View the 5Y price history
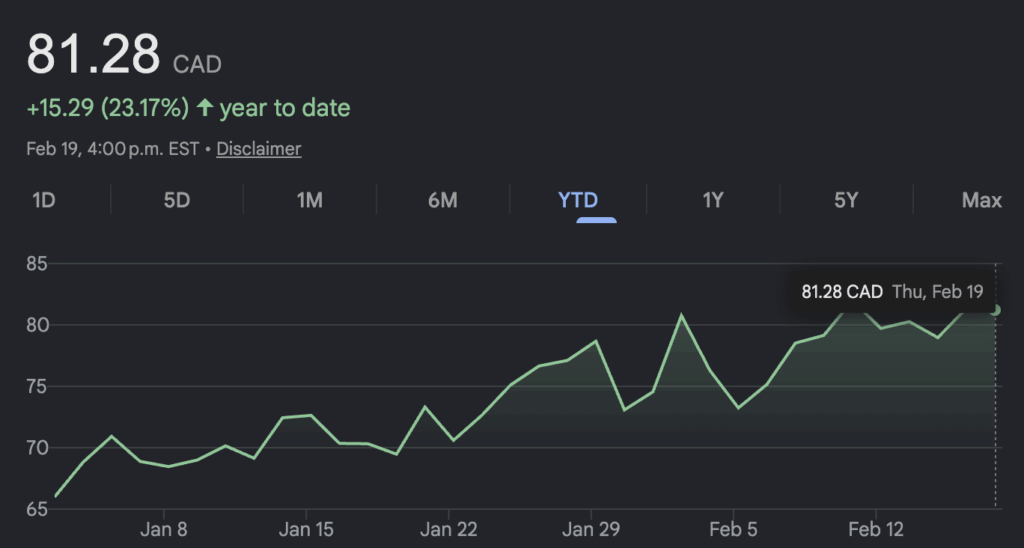Screen dimensions: 1024x548 click(846, 200)
